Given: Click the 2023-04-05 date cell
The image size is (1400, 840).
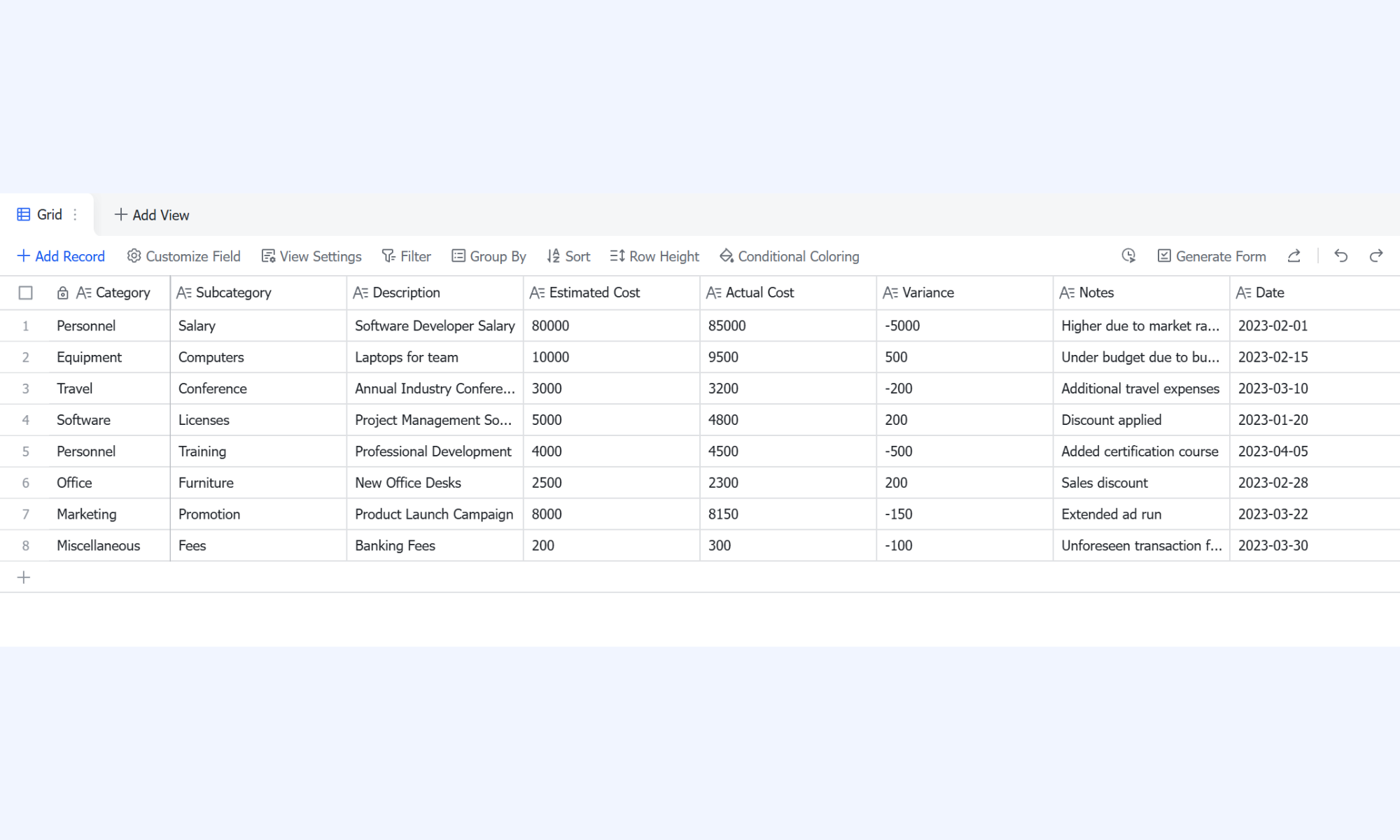Looking at the screenshot, I should [1315, 451].
